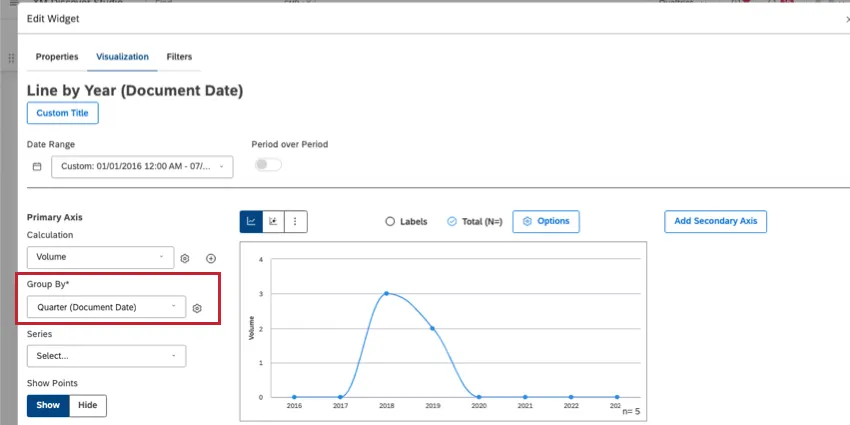Switch to the scatter chart type icon
Screen dimensions: 850x425
273,221
